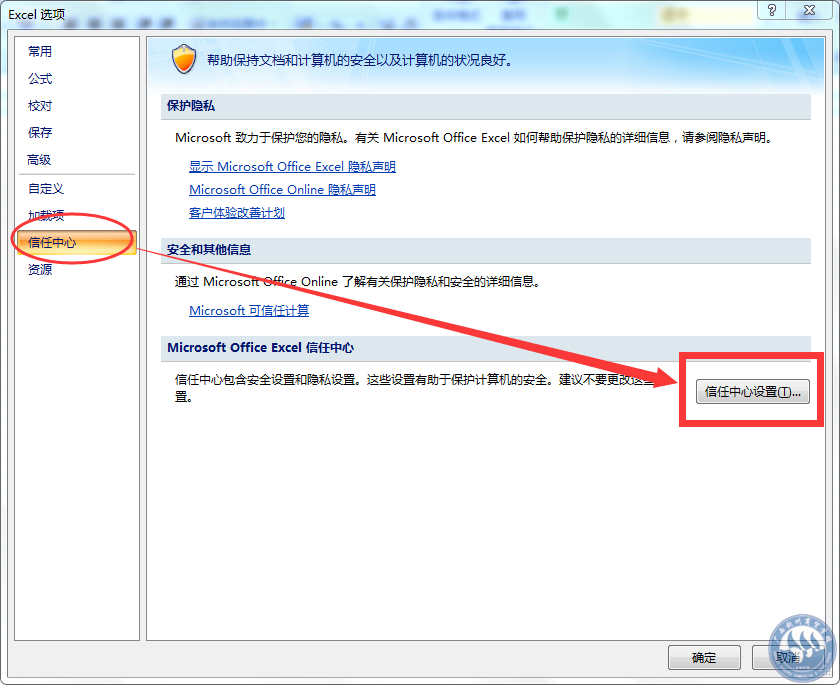
Task: Select the 常用 category
Action: 40,51
